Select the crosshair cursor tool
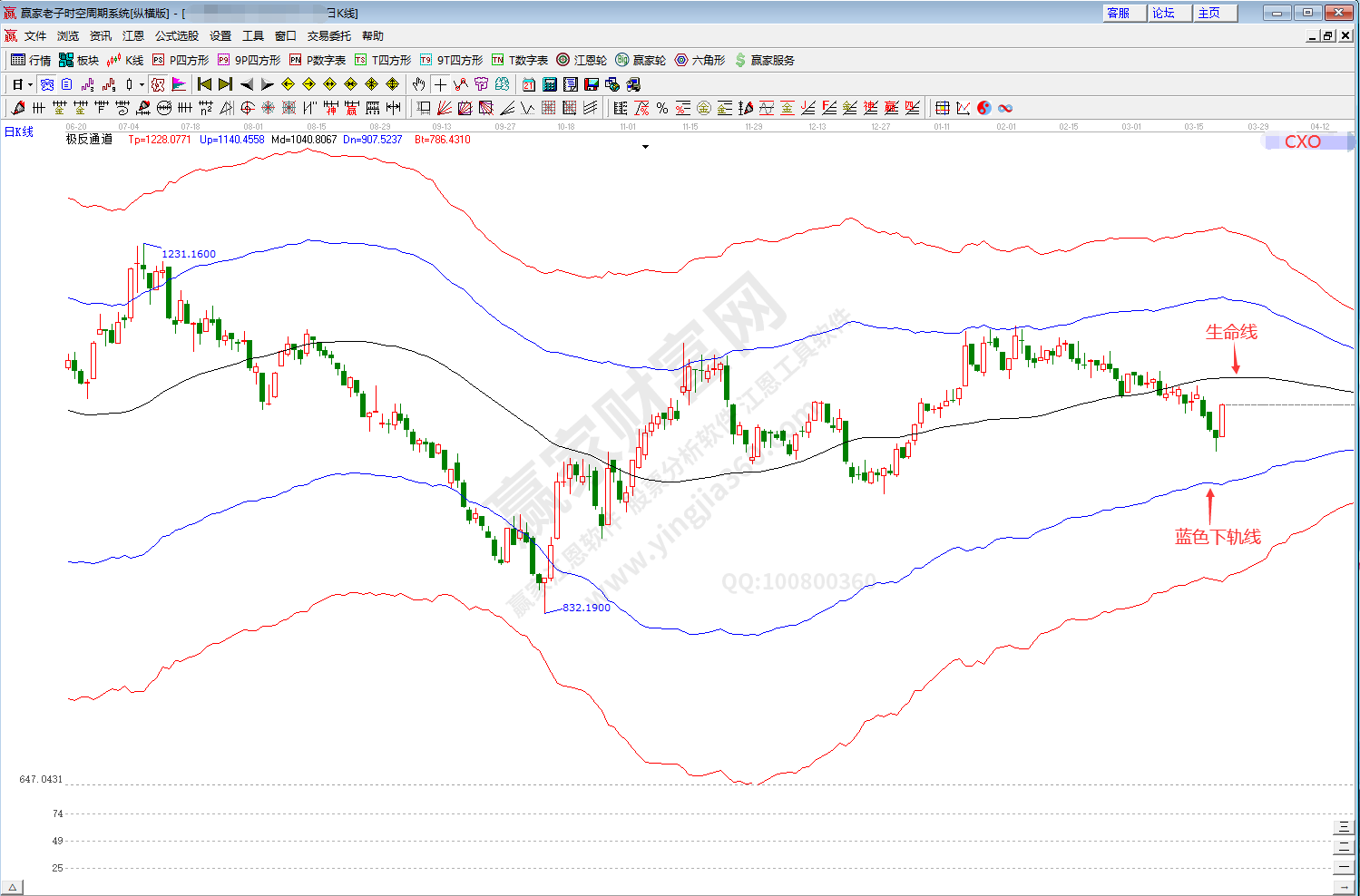The width and height of the screenshot is (1360, 896). (x=440, y=84)
